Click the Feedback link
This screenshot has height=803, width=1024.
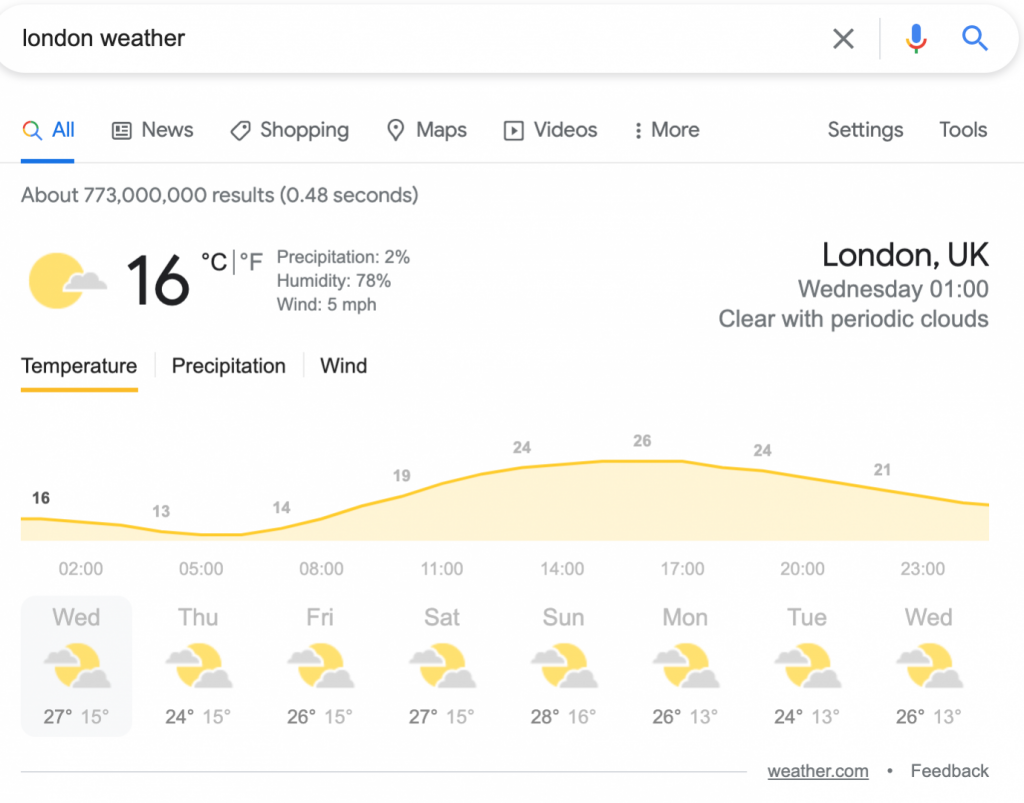[x=950, y=771]
